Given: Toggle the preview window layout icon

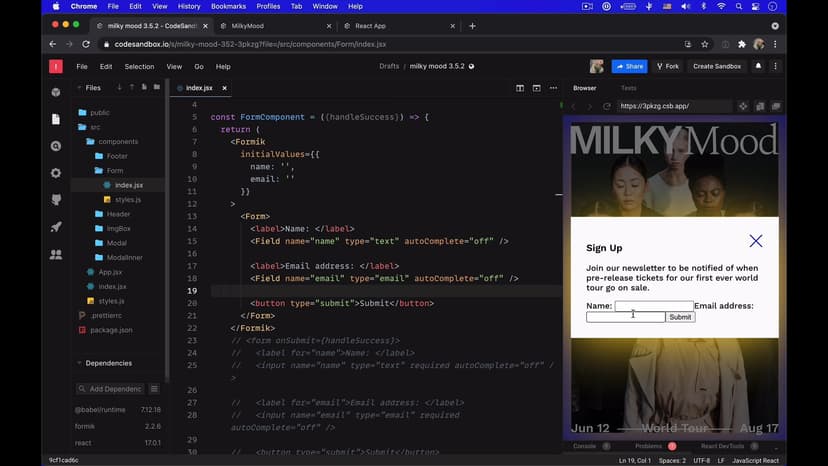Looking at the screenshot, I should tap(535, 88).
